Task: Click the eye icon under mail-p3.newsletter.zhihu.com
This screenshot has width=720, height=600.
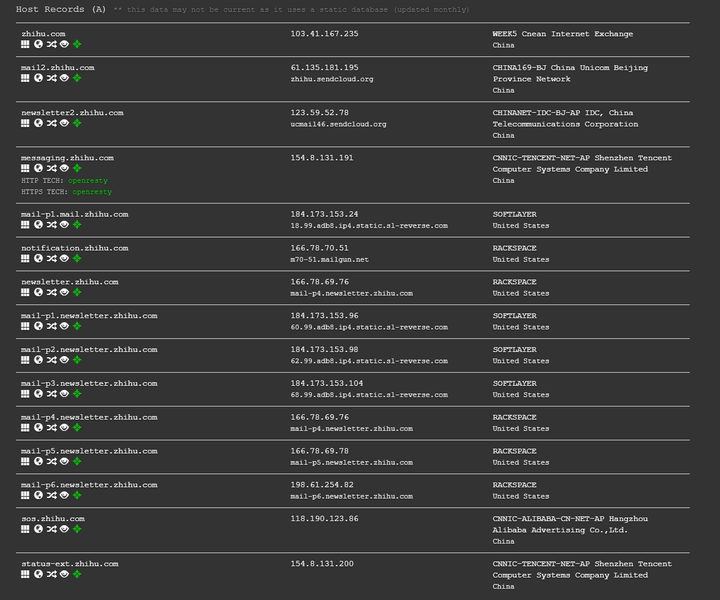Action: point(64,393)
